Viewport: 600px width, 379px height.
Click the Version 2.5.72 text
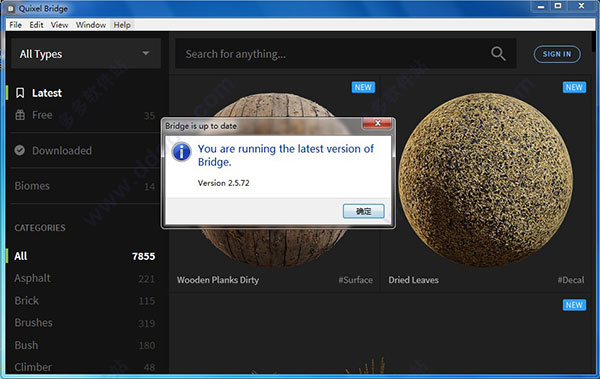tap(223, 183)
